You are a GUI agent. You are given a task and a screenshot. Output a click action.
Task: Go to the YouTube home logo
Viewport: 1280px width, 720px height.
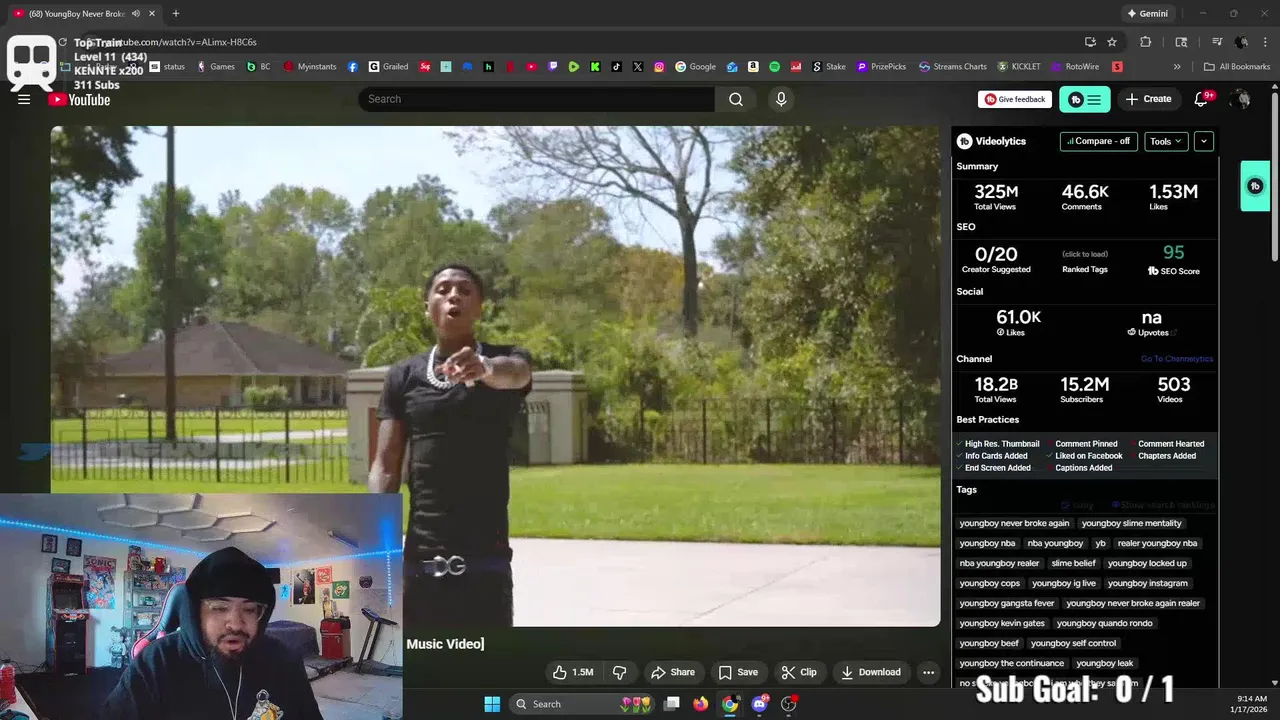[x=79, y=99]
